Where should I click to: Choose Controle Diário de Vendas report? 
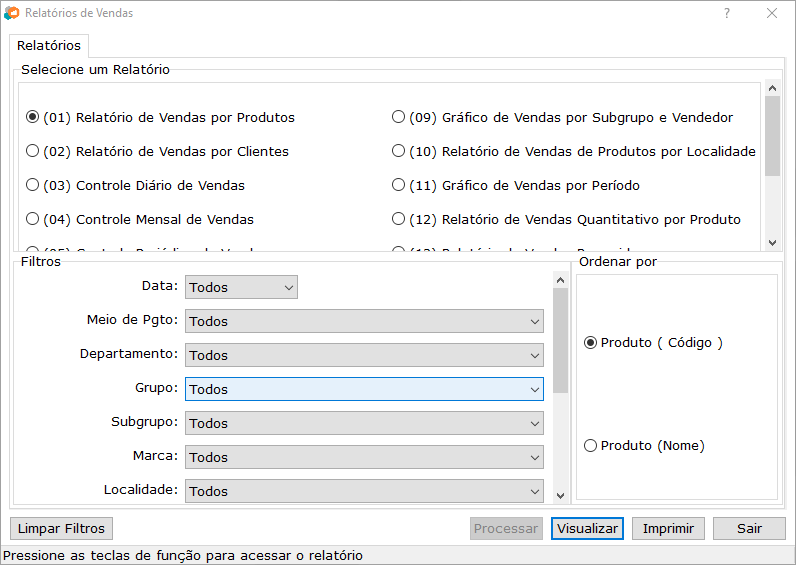pyautogui.click(x=33, y=186)
